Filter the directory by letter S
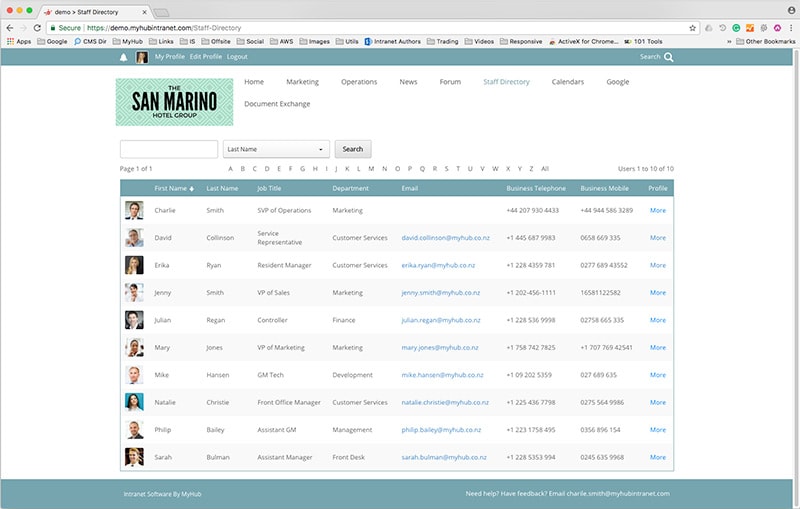Image resolution: width=800 pixels, height=509 pixels. [445, 169]
